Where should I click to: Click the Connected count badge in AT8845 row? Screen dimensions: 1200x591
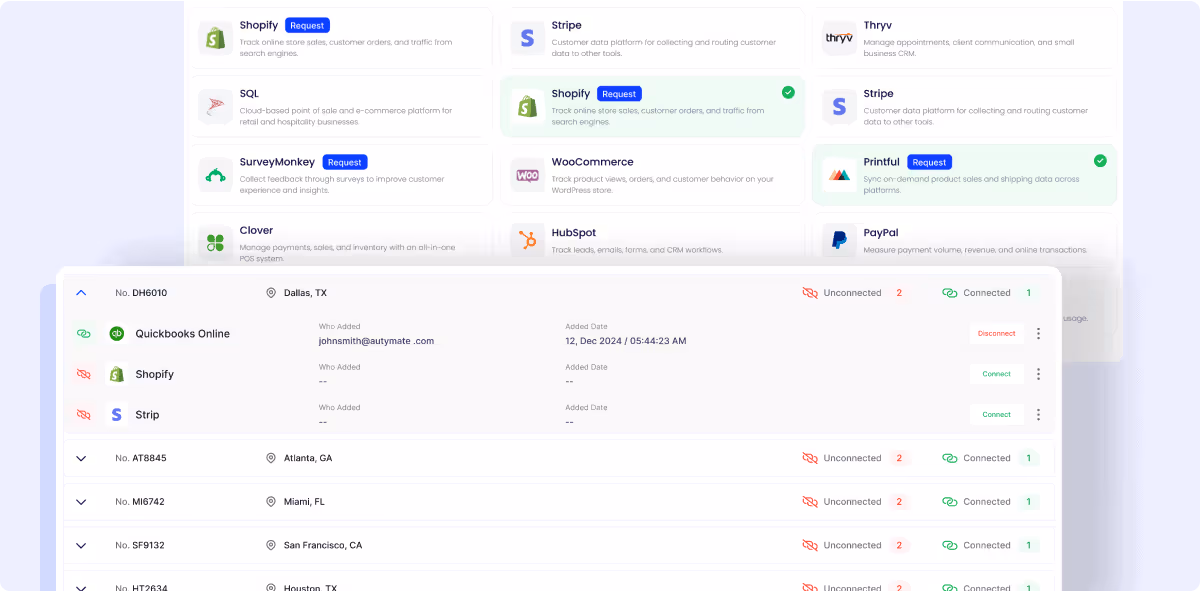coord(1029,458)
